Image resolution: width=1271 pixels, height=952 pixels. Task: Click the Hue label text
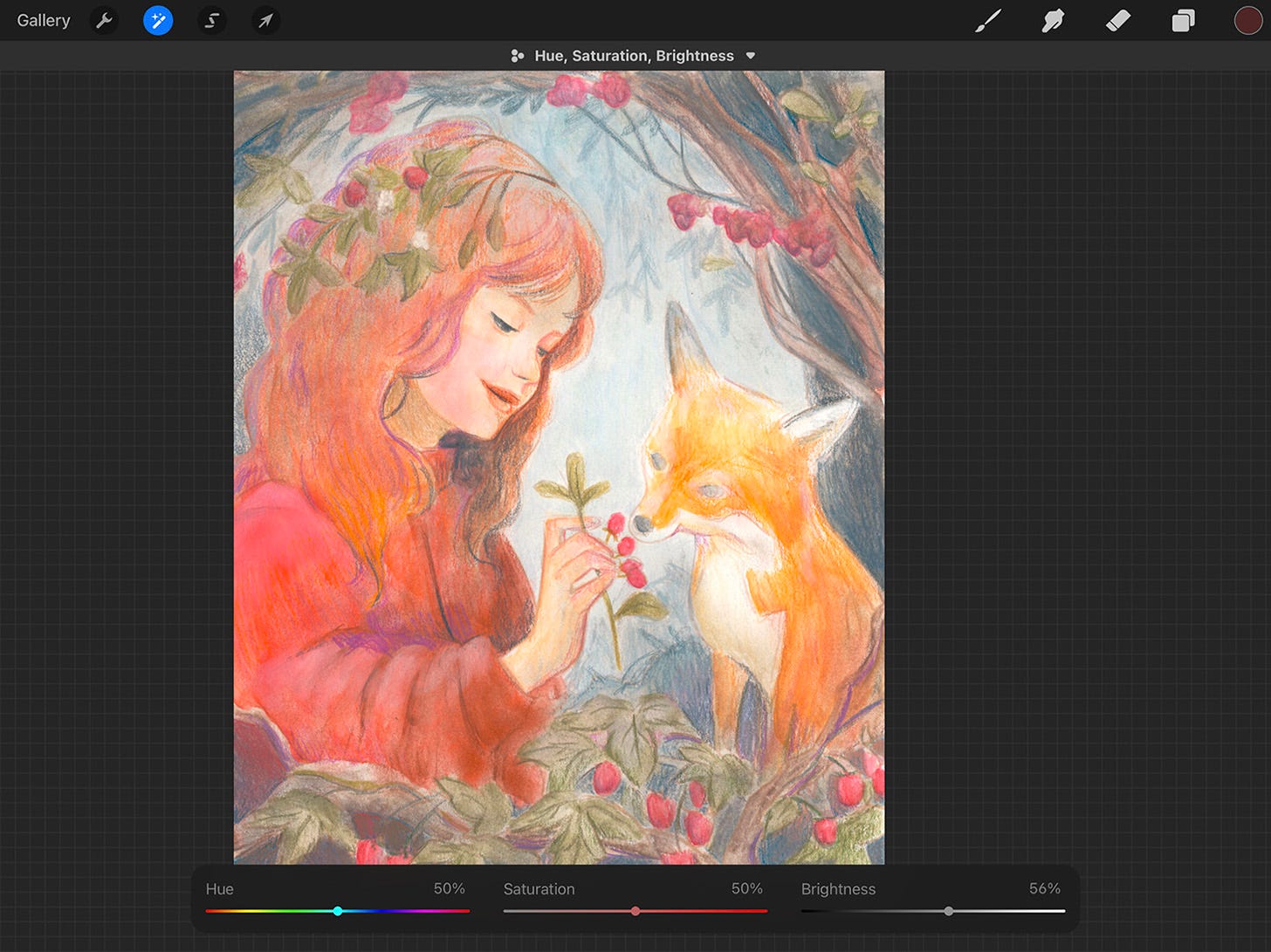[x=219, y=888]
